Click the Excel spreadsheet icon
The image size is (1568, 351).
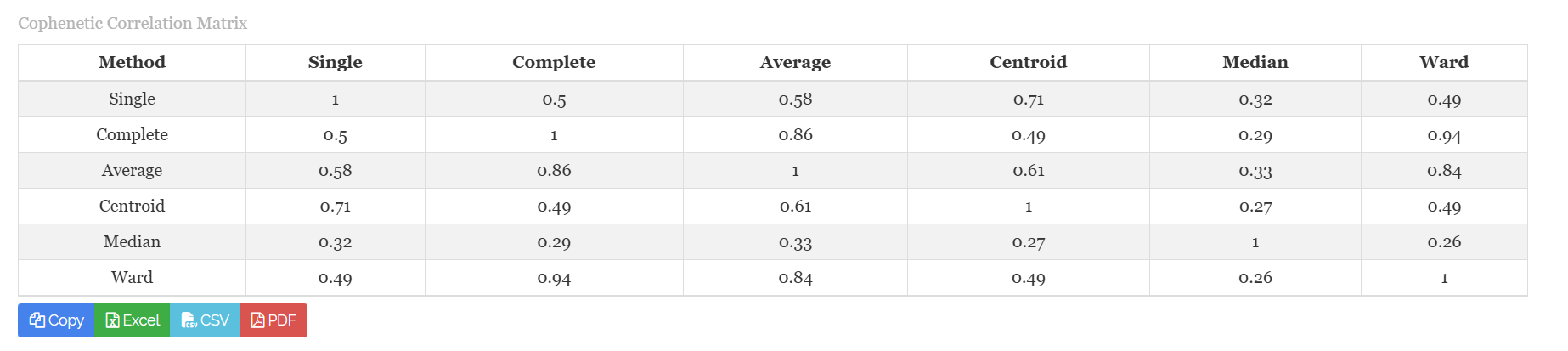(112, 320)
